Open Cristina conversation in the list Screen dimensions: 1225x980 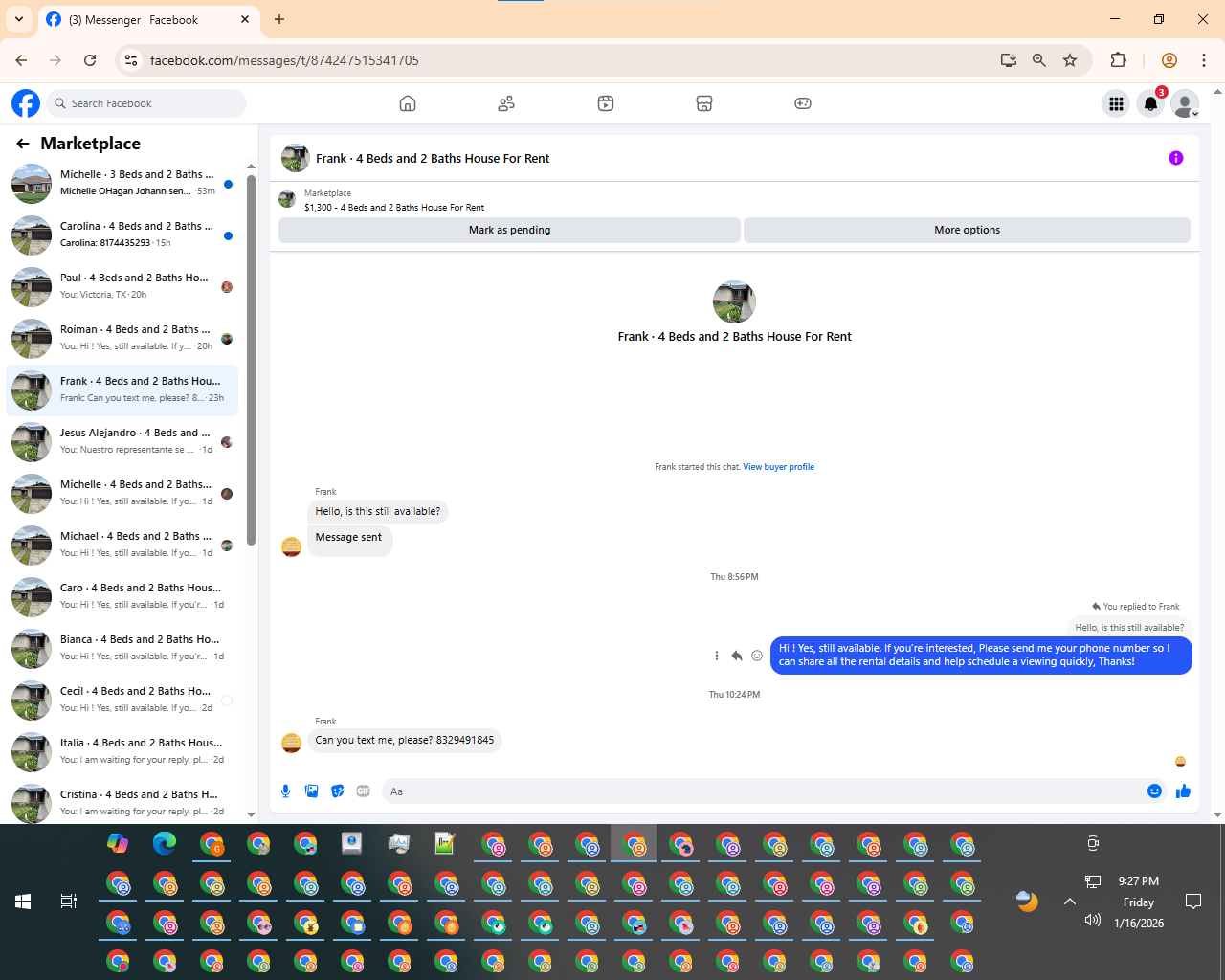122,803
